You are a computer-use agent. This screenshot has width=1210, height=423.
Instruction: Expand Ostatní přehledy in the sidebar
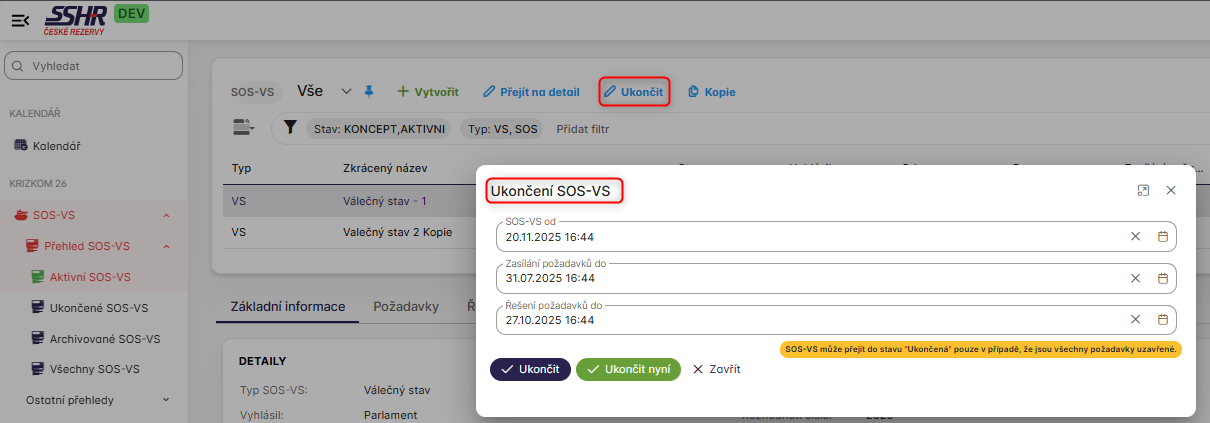pyautogui.click(x=166, y=400)
